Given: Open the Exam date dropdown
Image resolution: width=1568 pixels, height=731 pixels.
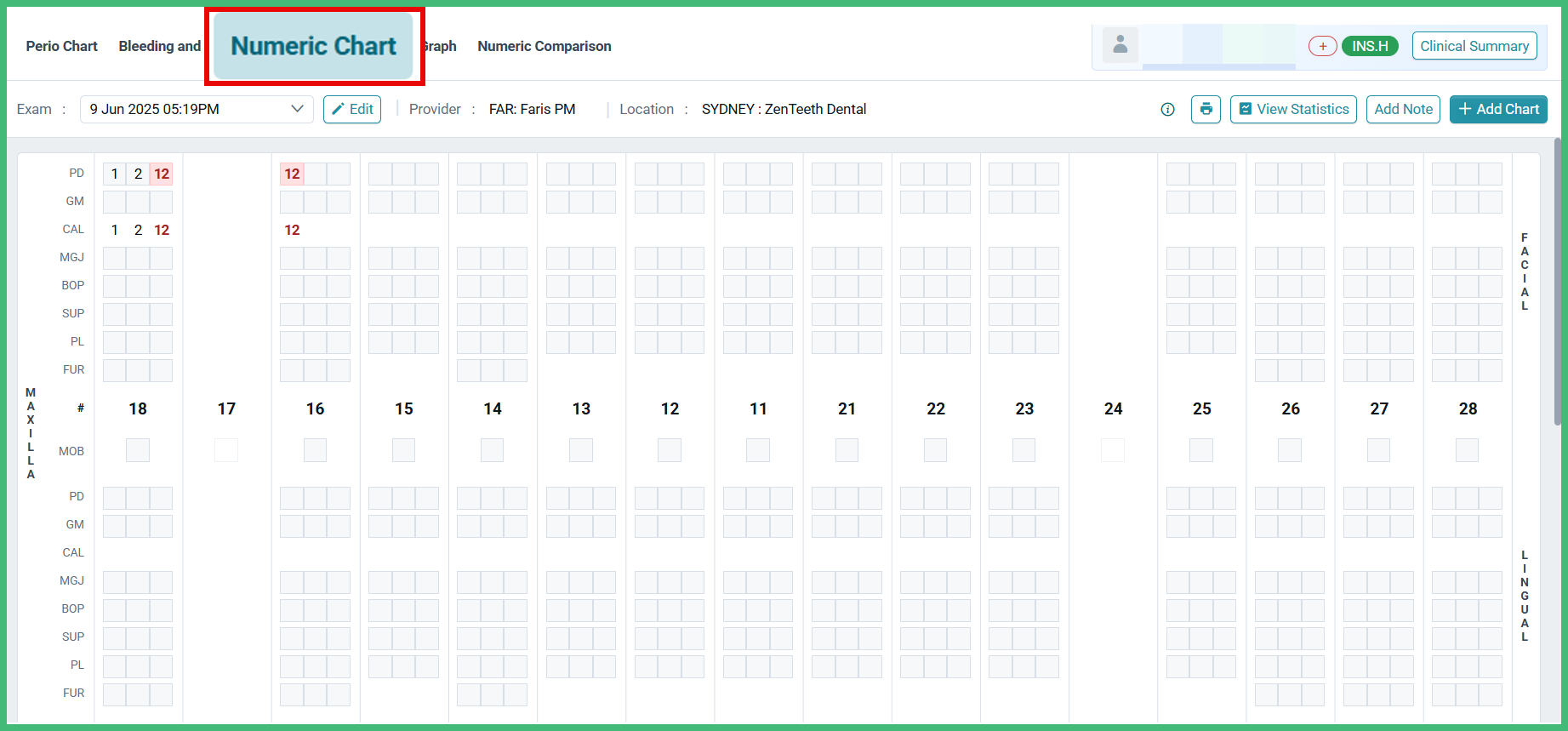Looking at the screenshot, I should pos(197,109).
